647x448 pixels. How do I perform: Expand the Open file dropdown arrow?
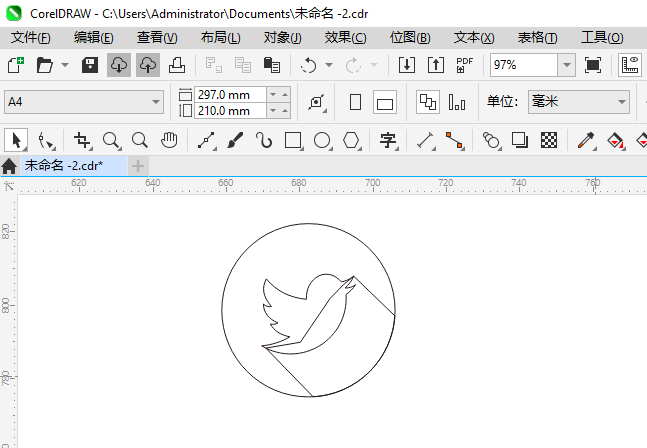click(x=65, y=65)
